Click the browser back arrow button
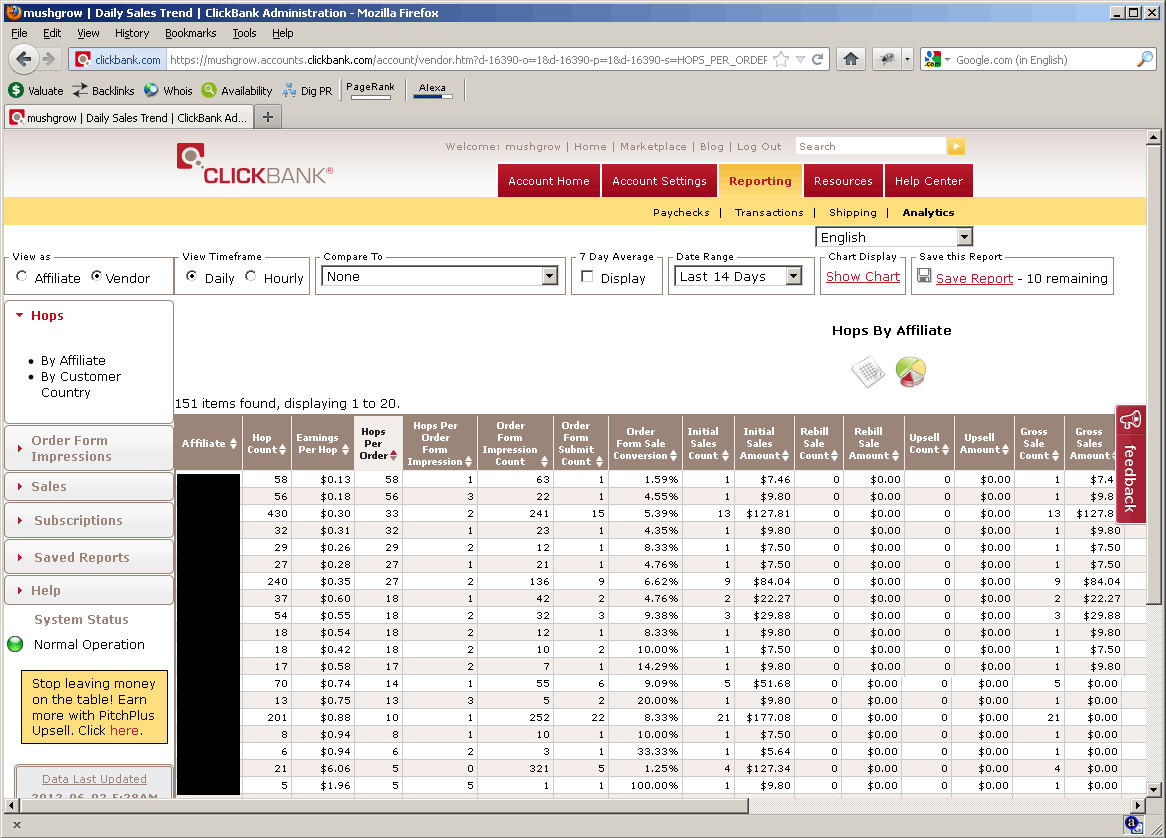This screenshot has height=838, width=1166. tap(25, 59)
